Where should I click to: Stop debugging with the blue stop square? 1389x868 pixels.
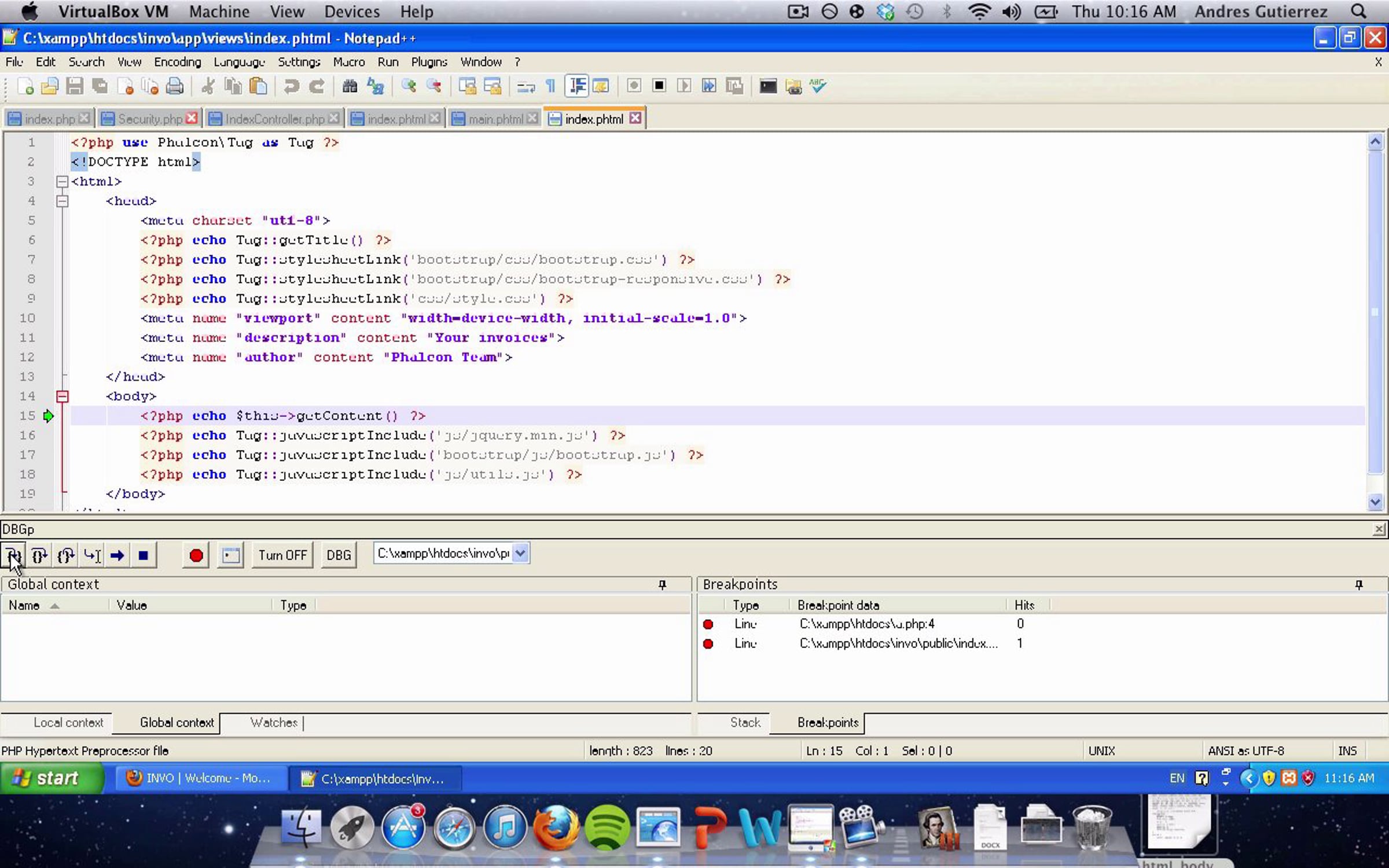click(144, 556)
